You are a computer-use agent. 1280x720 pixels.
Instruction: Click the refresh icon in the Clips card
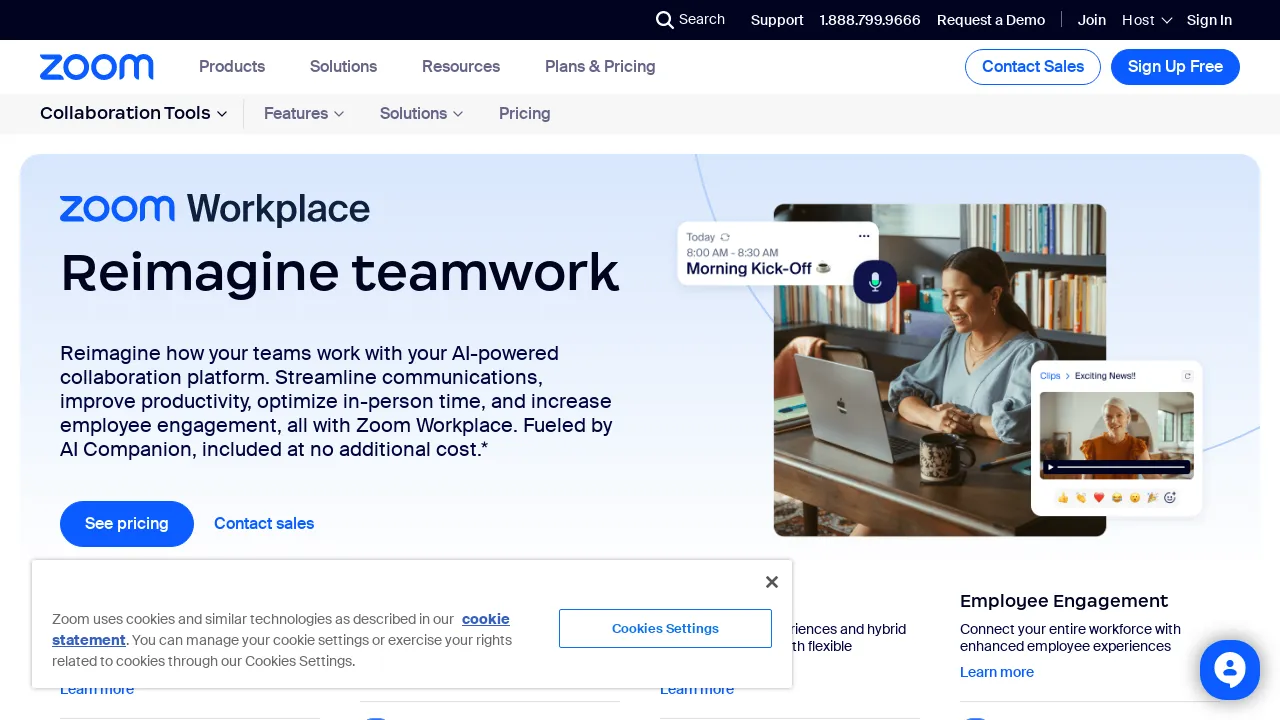pyautogui.click(x=1187, y=376)
